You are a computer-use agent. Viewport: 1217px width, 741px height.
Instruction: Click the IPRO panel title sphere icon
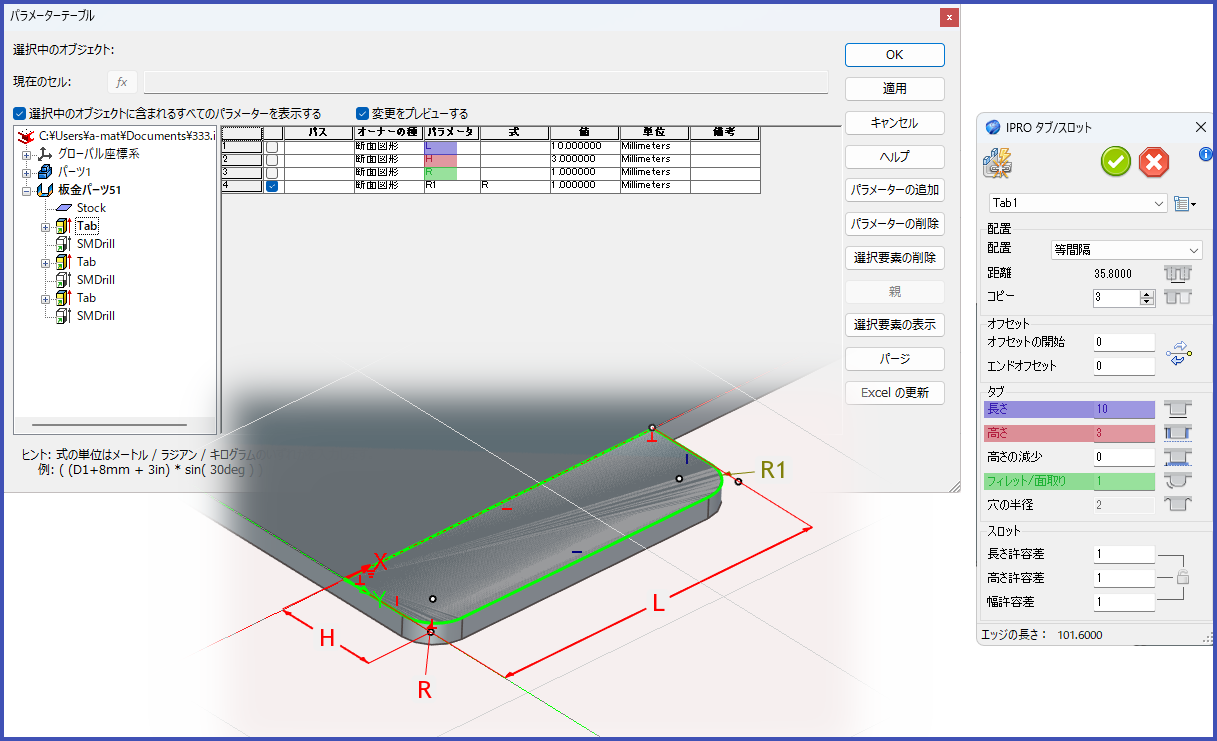pos(993,127)
